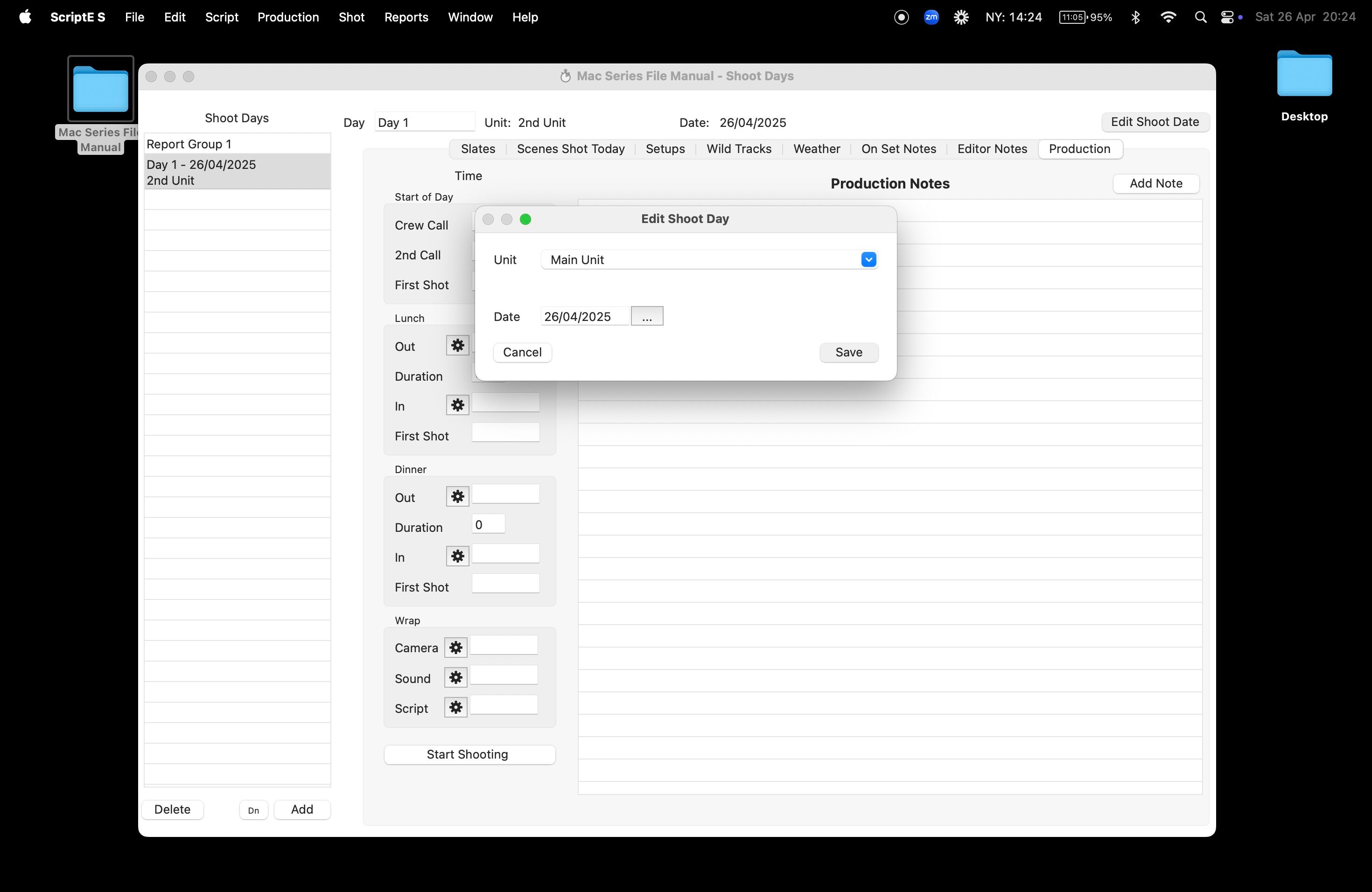This screenshot has height=892, width=1372.
Task: Select Day 1 - 26/04/2025 in the Shoot Days list
Action: pos(237,172)
